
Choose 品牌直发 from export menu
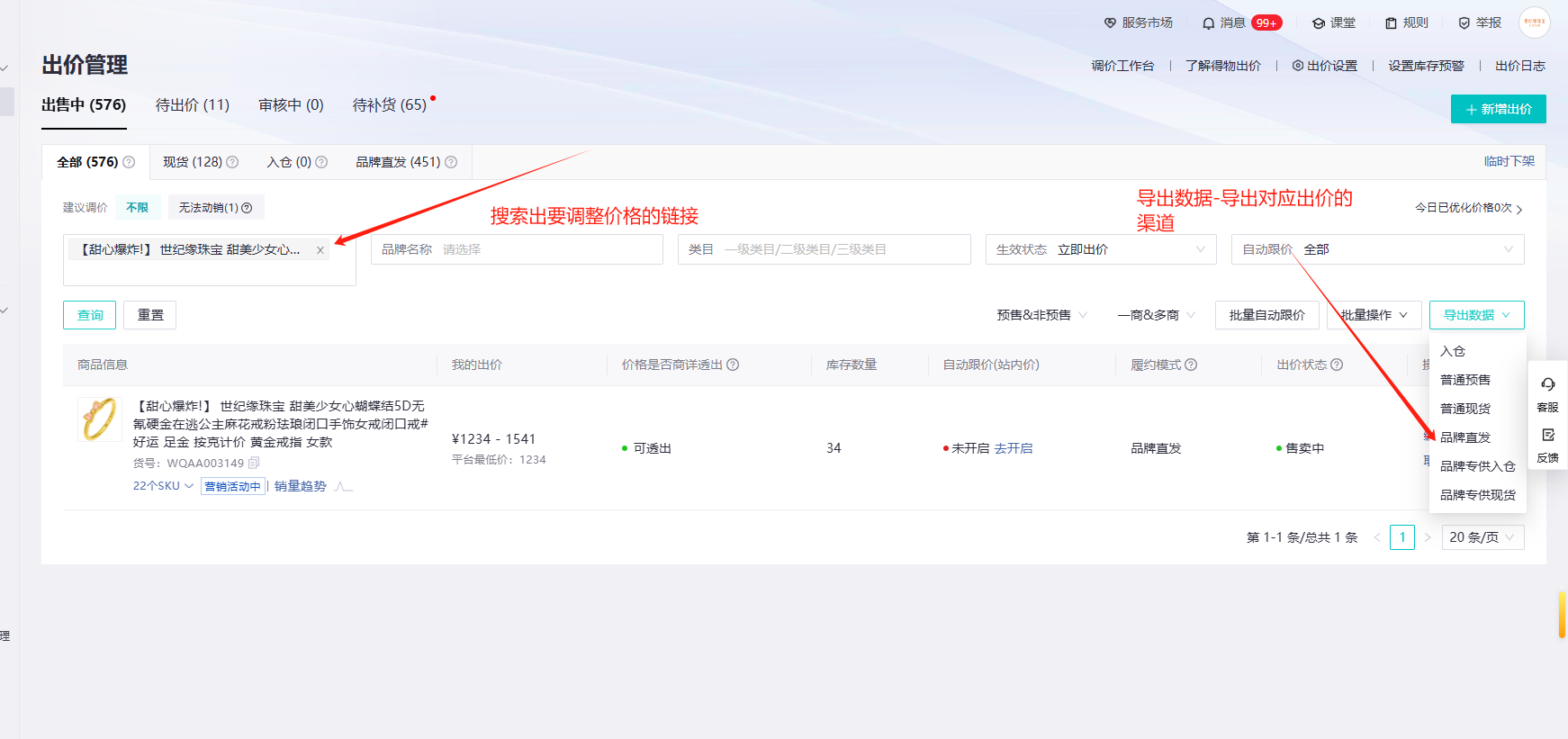(x=1464, y=437)
